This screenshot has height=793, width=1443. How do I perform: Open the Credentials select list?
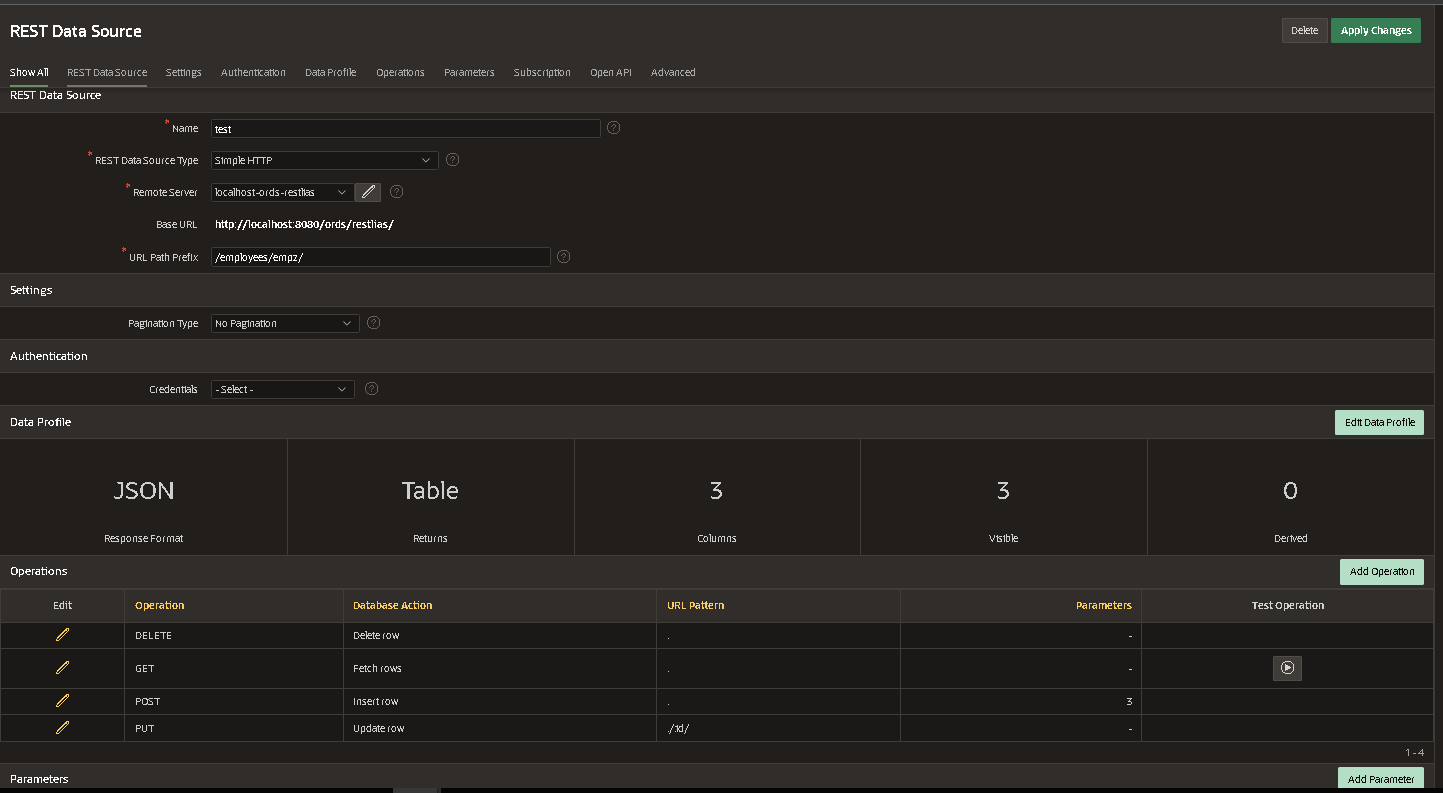pos(282,389)
